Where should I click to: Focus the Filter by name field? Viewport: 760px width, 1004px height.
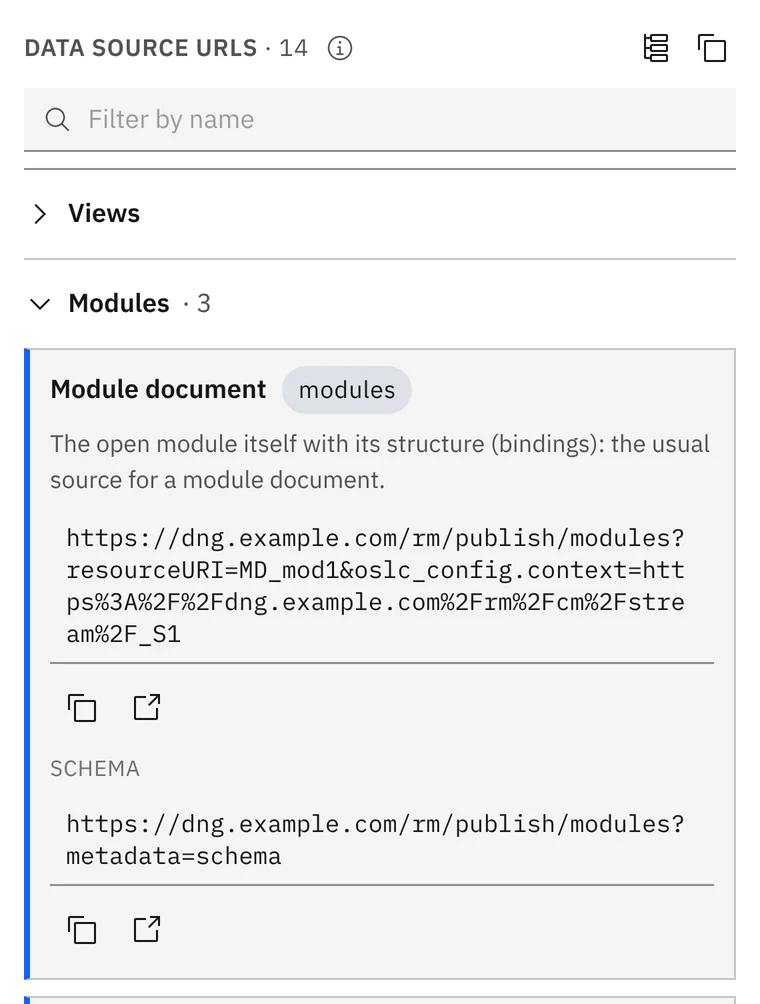(x=380, y=120)
